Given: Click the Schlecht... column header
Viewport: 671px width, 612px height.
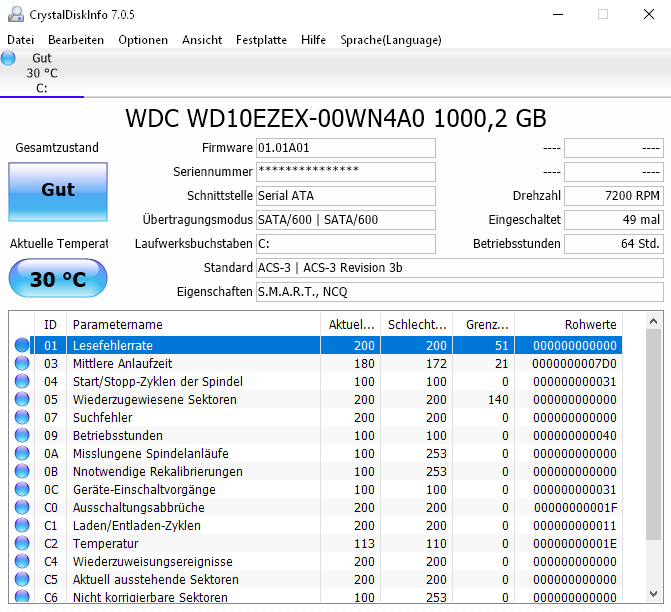Looking at the screenshot, I should click(416, 324).
